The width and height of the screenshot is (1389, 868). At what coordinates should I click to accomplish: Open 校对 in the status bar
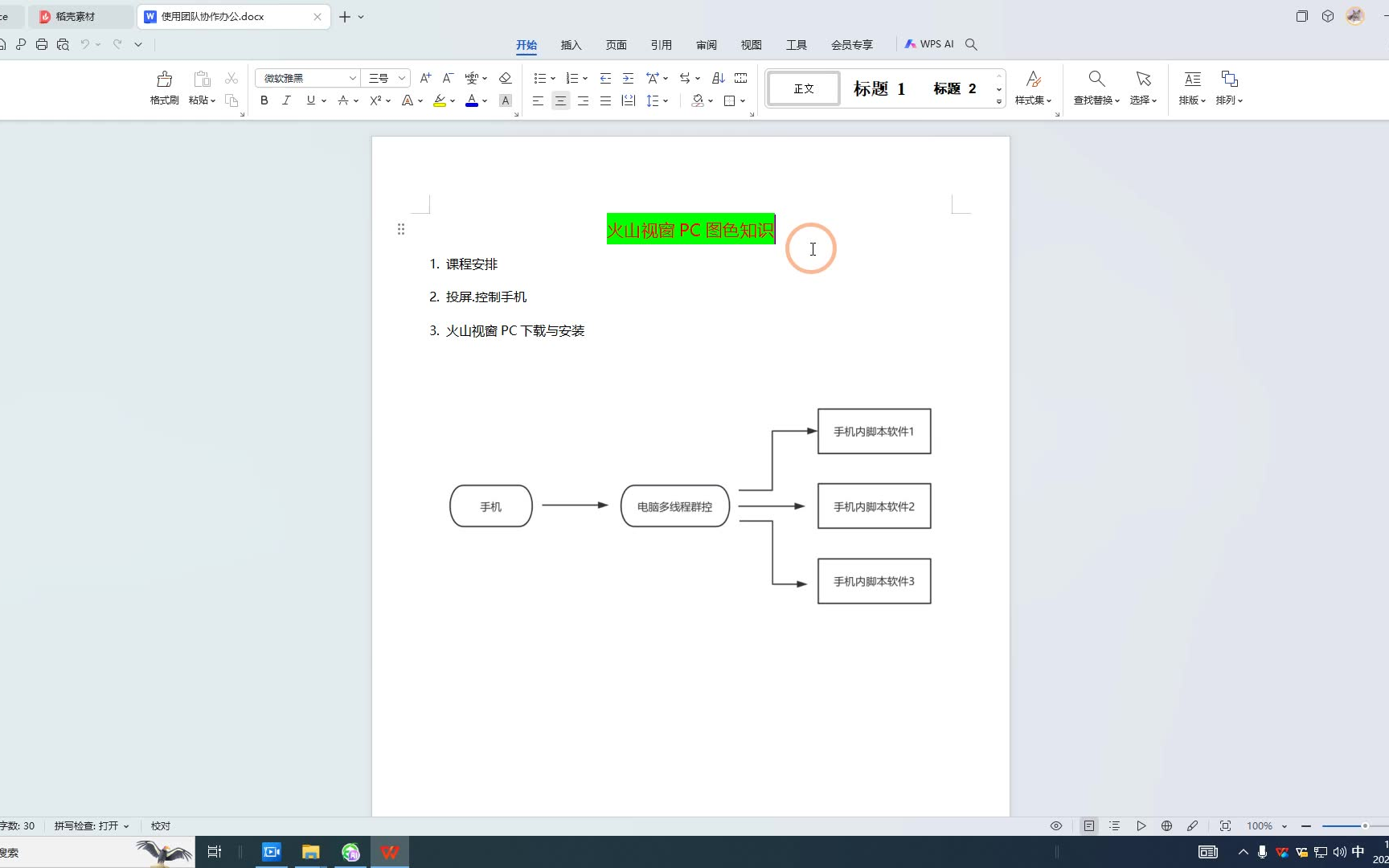click(161, 825)
